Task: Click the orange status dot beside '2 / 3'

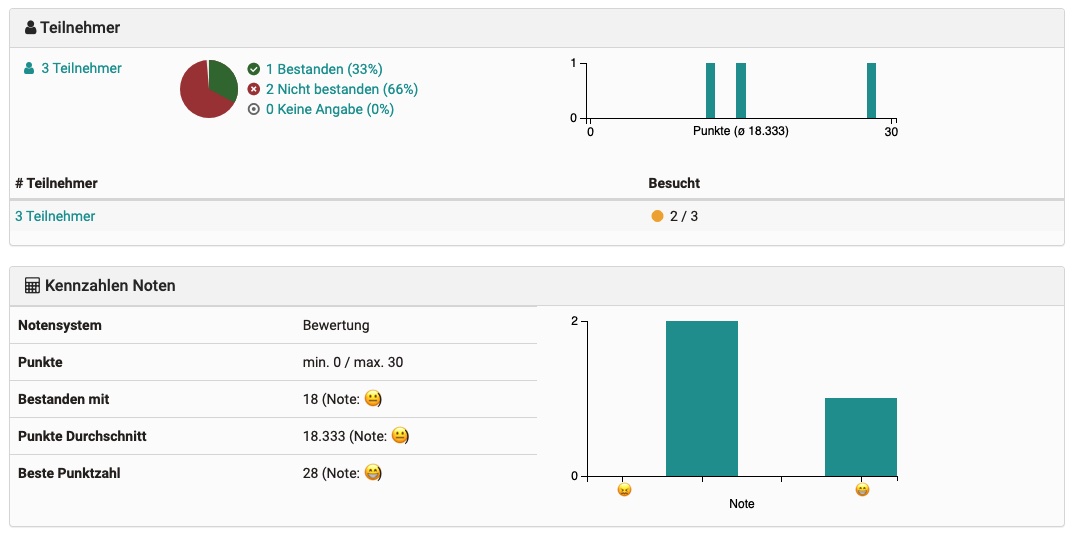Action: coord(657,216)
